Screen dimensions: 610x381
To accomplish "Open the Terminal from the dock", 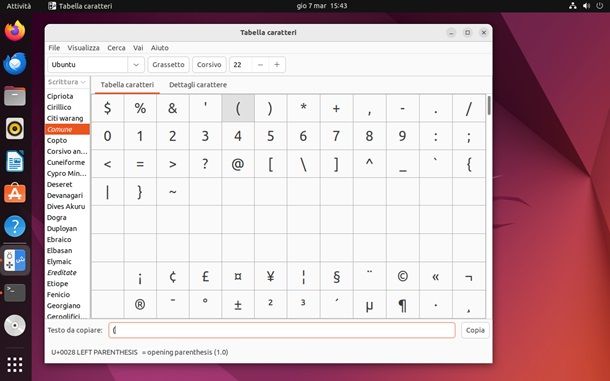I will [x=15, y=293].
